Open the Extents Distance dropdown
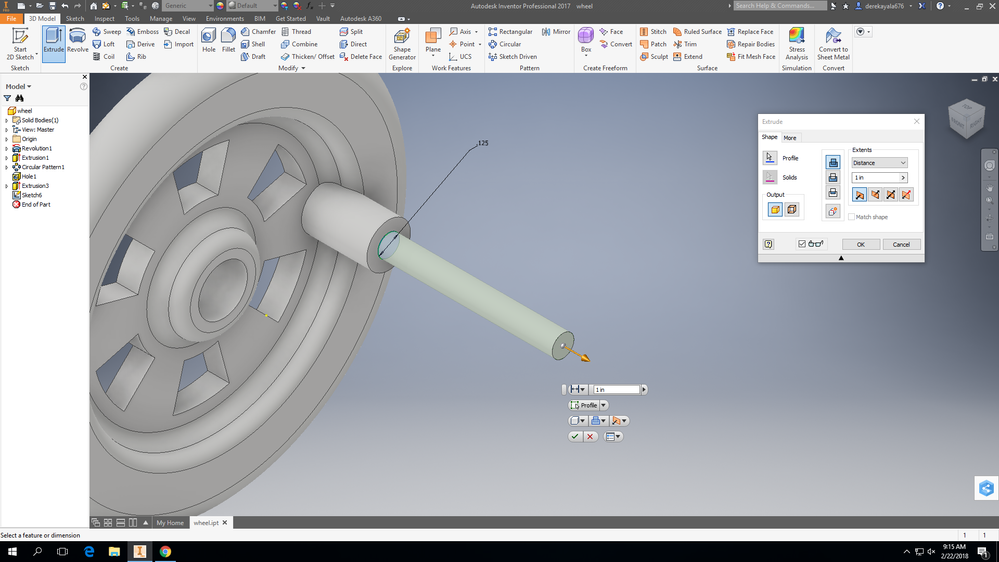The width and height of the screenshot is (999, 562). coord(879,162)
